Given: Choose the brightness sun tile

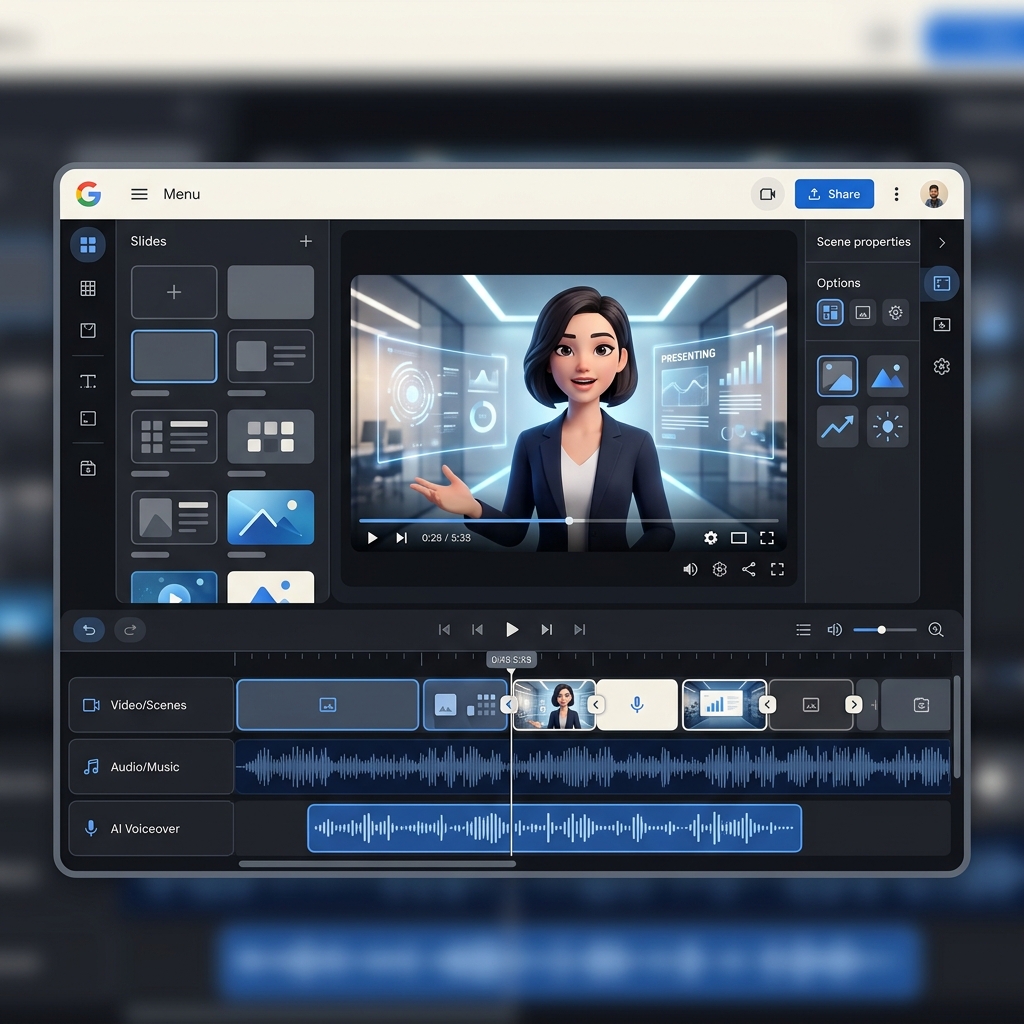Looking at the screenshot, I should coord(888,426).
